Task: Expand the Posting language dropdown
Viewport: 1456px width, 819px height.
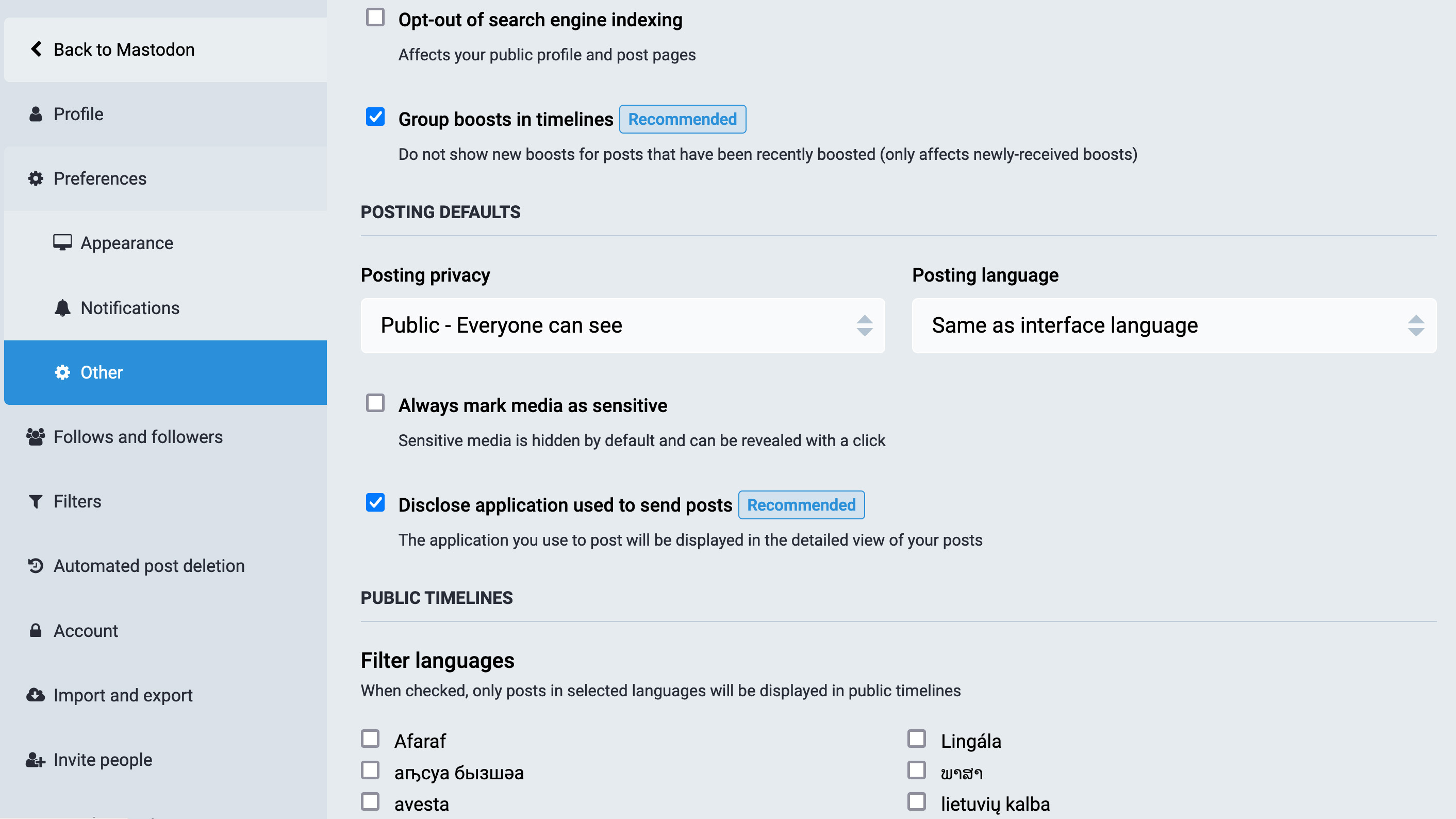Action: pyautogui.click(x=1175, y=325)
